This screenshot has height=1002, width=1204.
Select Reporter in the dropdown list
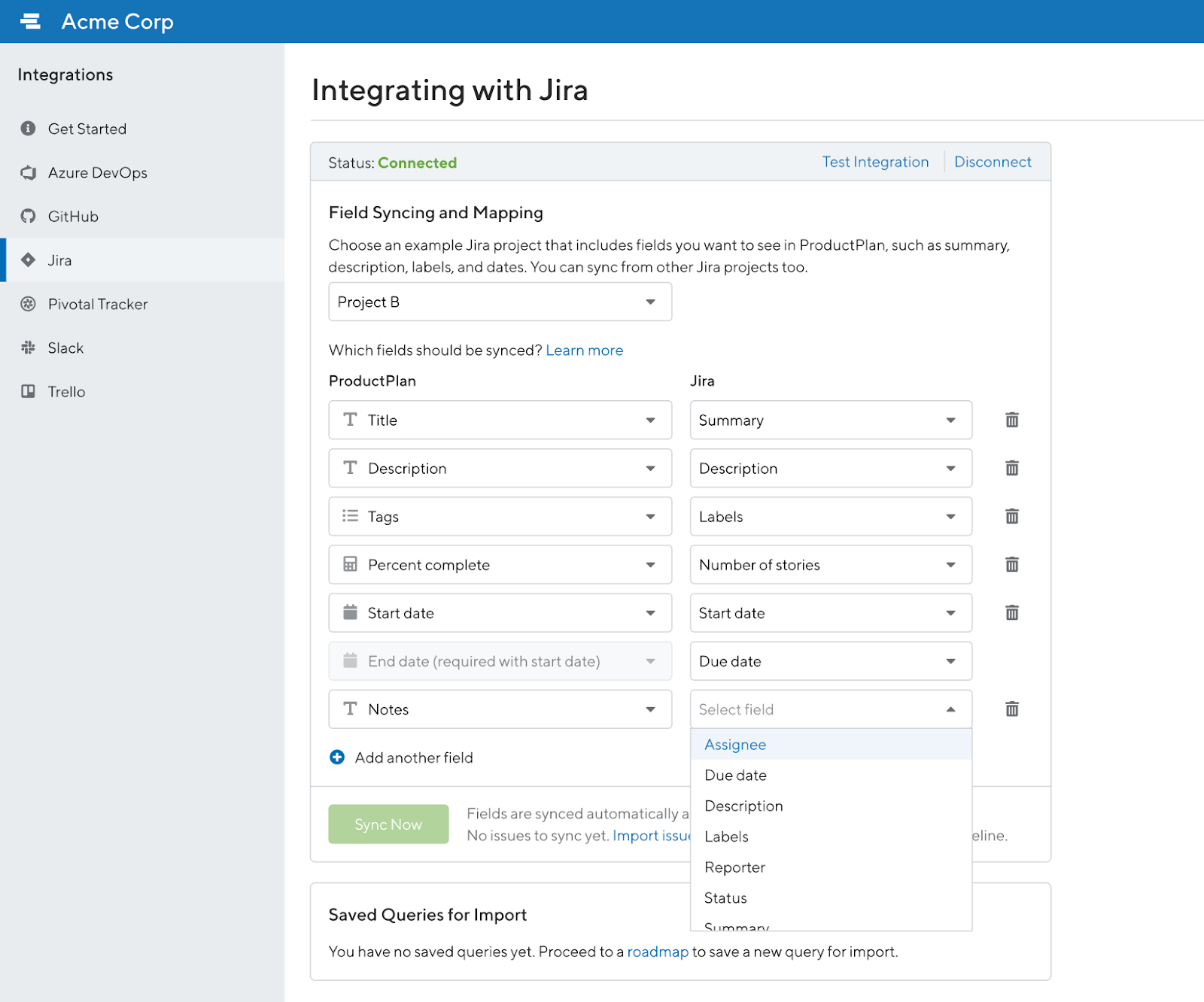click(x=734, y=867)
